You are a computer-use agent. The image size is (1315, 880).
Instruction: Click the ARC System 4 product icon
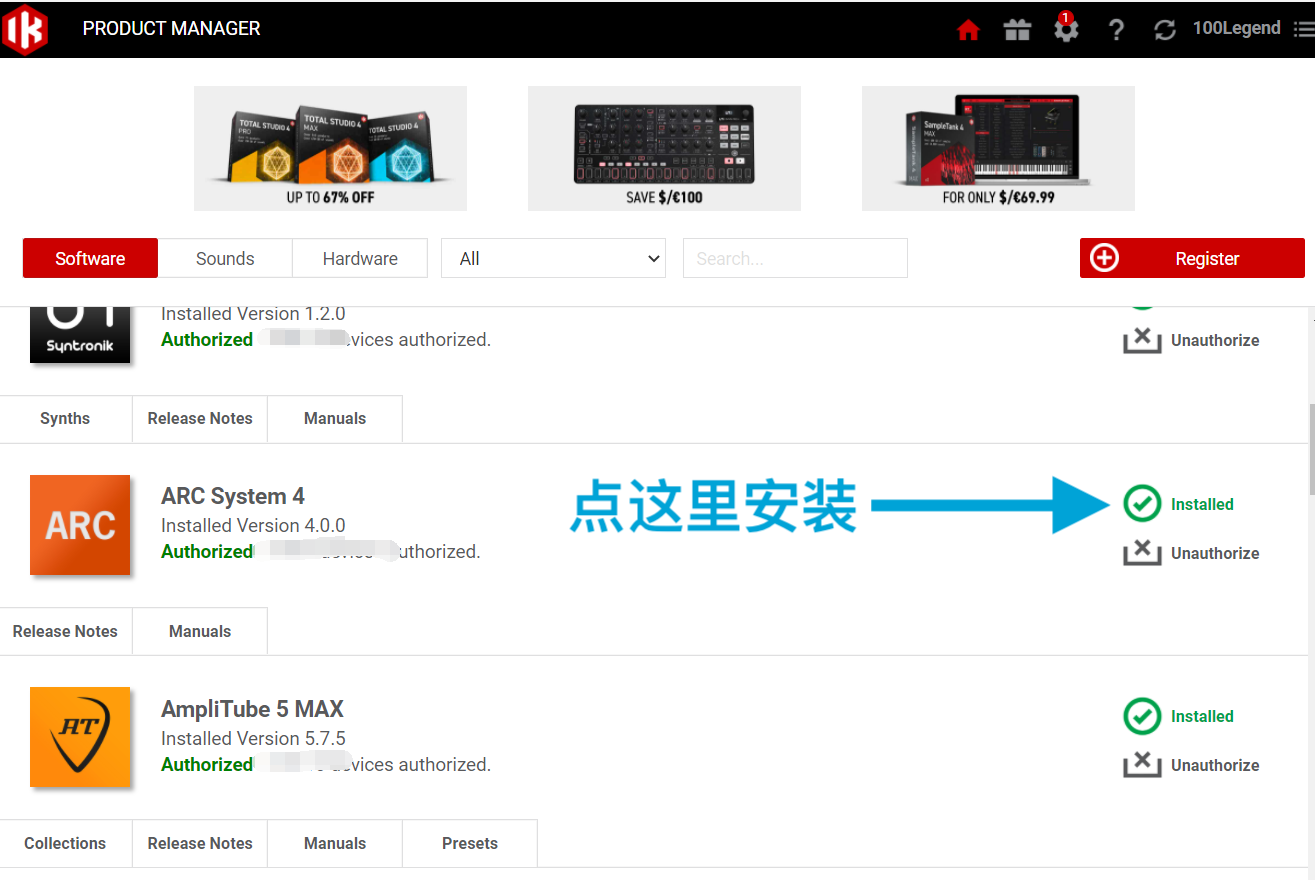80,525
